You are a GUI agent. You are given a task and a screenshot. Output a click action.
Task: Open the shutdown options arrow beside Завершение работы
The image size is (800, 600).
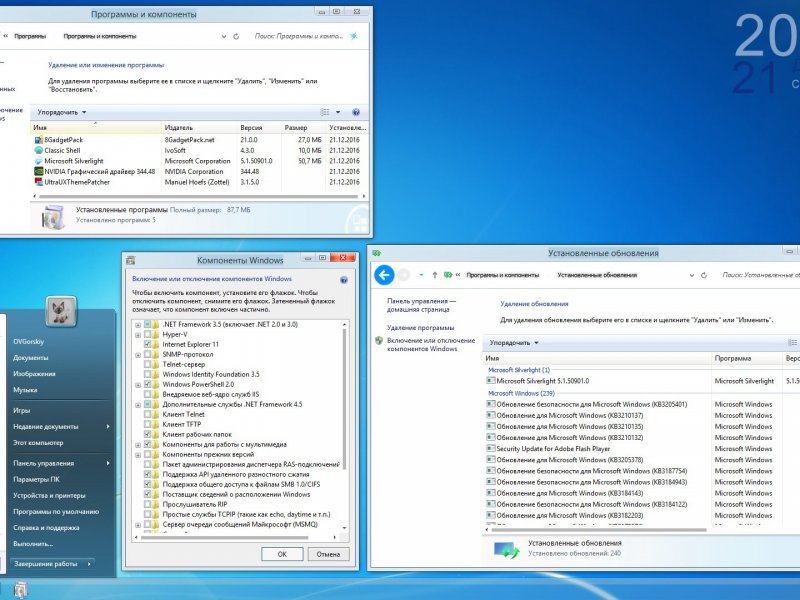click(90, 564)
